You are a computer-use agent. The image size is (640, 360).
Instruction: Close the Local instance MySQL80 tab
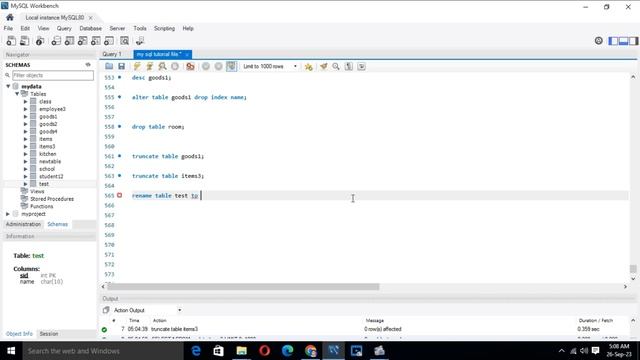pyautogui.click(x=90, y=18)
